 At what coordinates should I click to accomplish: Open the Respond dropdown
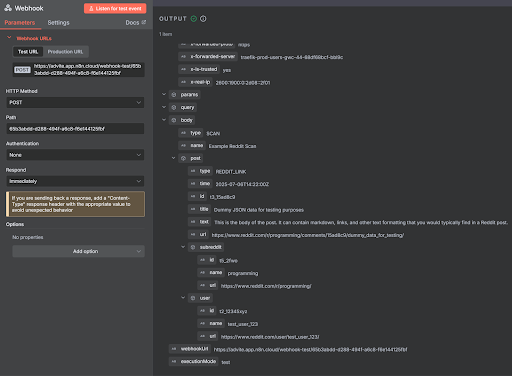click(x=75, y=181)
